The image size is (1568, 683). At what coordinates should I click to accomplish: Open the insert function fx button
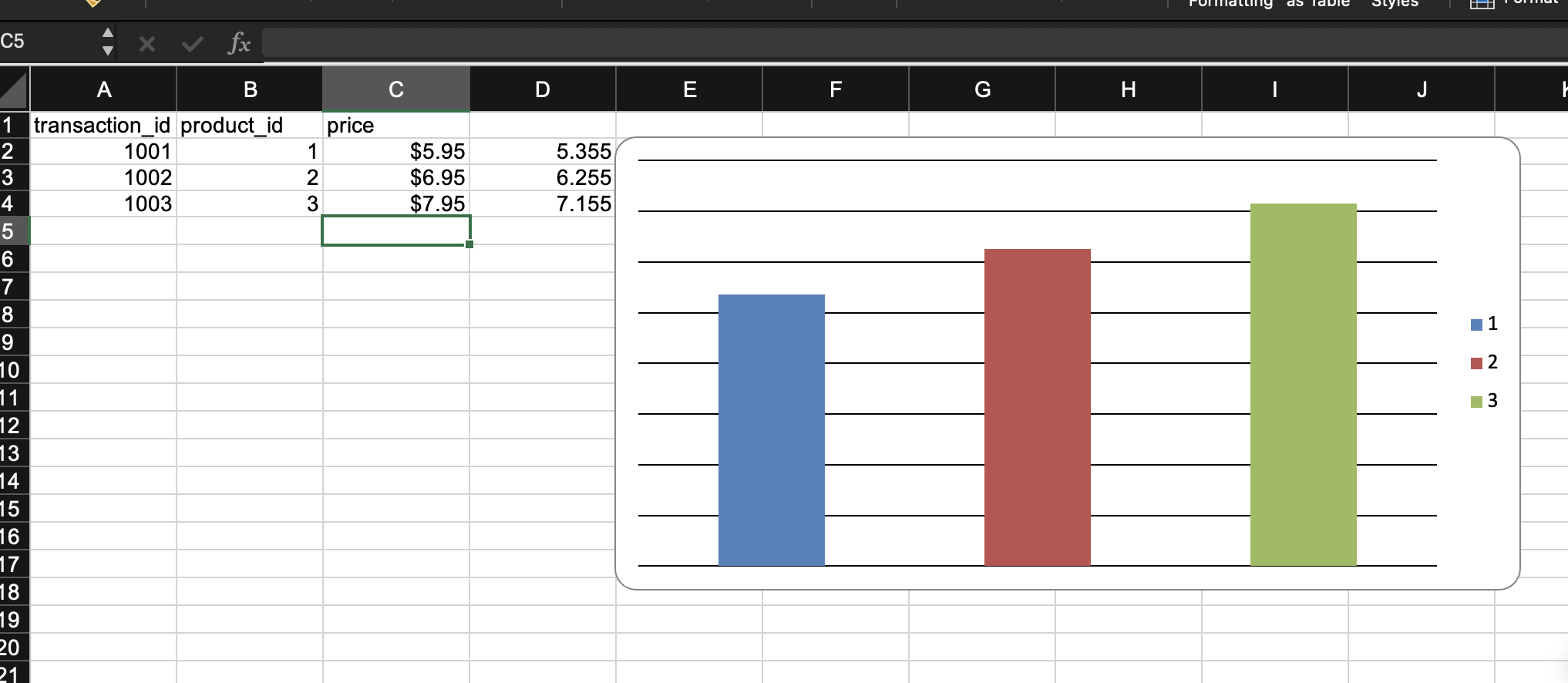[239, 43]
